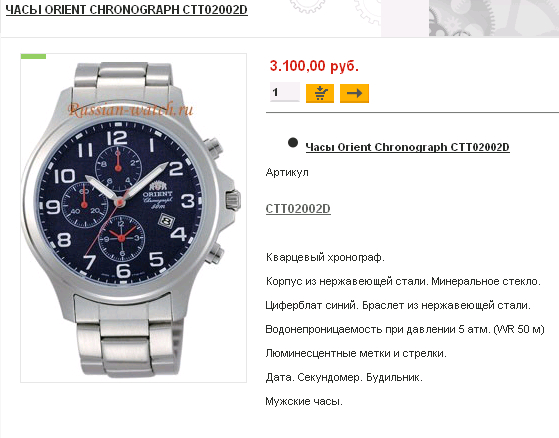Click the water resistance description line
The image size is (559, 438).
405,329
